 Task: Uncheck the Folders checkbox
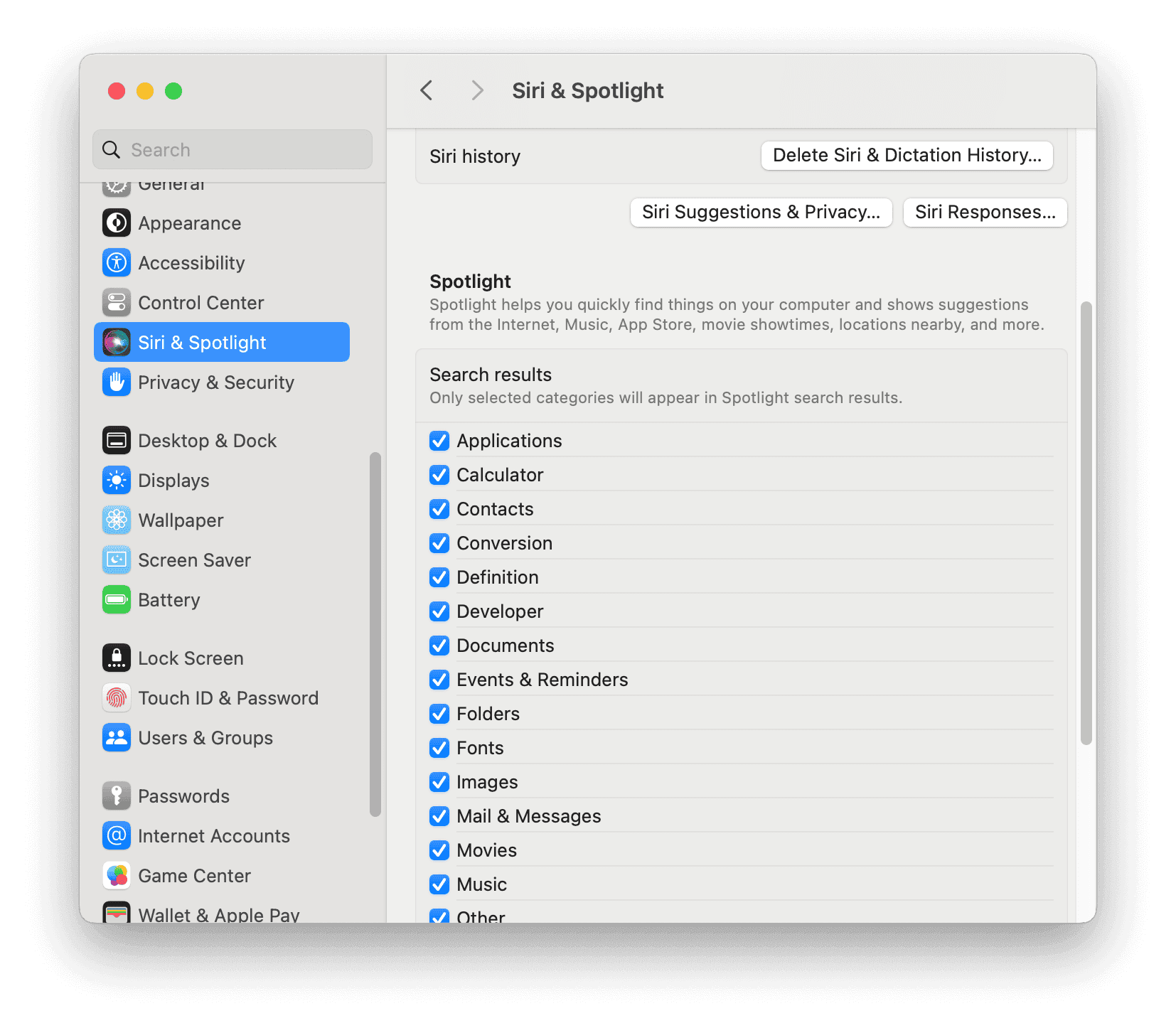pyautogui.click(x=439, y=714)
